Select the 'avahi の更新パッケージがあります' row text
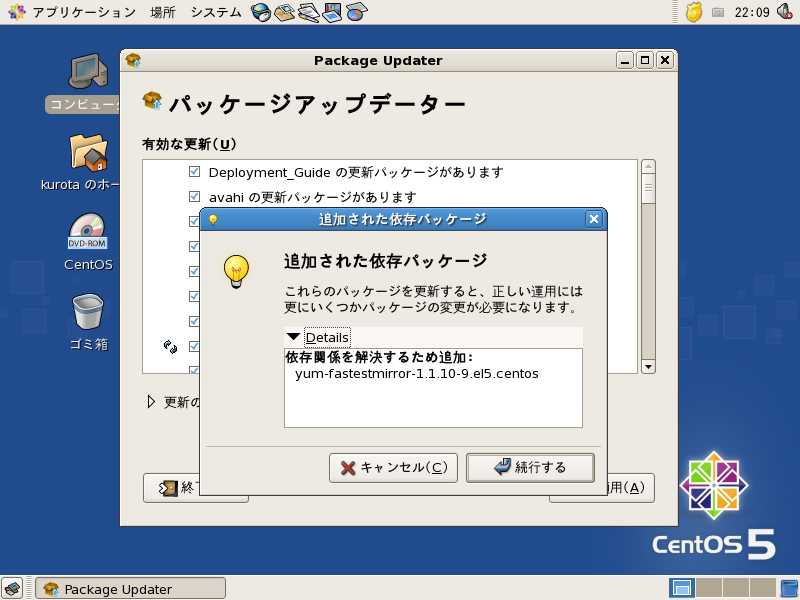This screenshot has height=600, width=800. pos(313,197)
